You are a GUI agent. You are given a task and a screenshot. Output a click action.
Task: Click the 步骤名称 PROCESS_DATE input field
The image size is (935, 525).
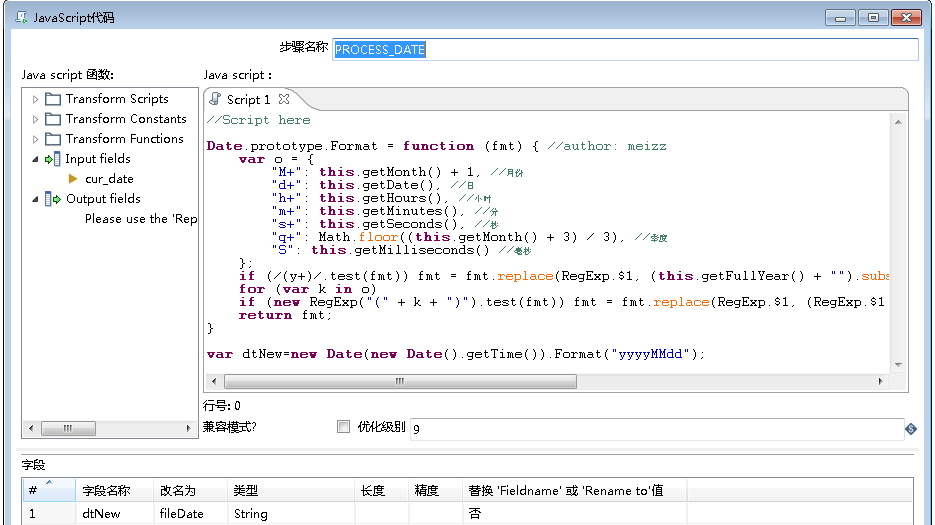(x=625, y=50)
